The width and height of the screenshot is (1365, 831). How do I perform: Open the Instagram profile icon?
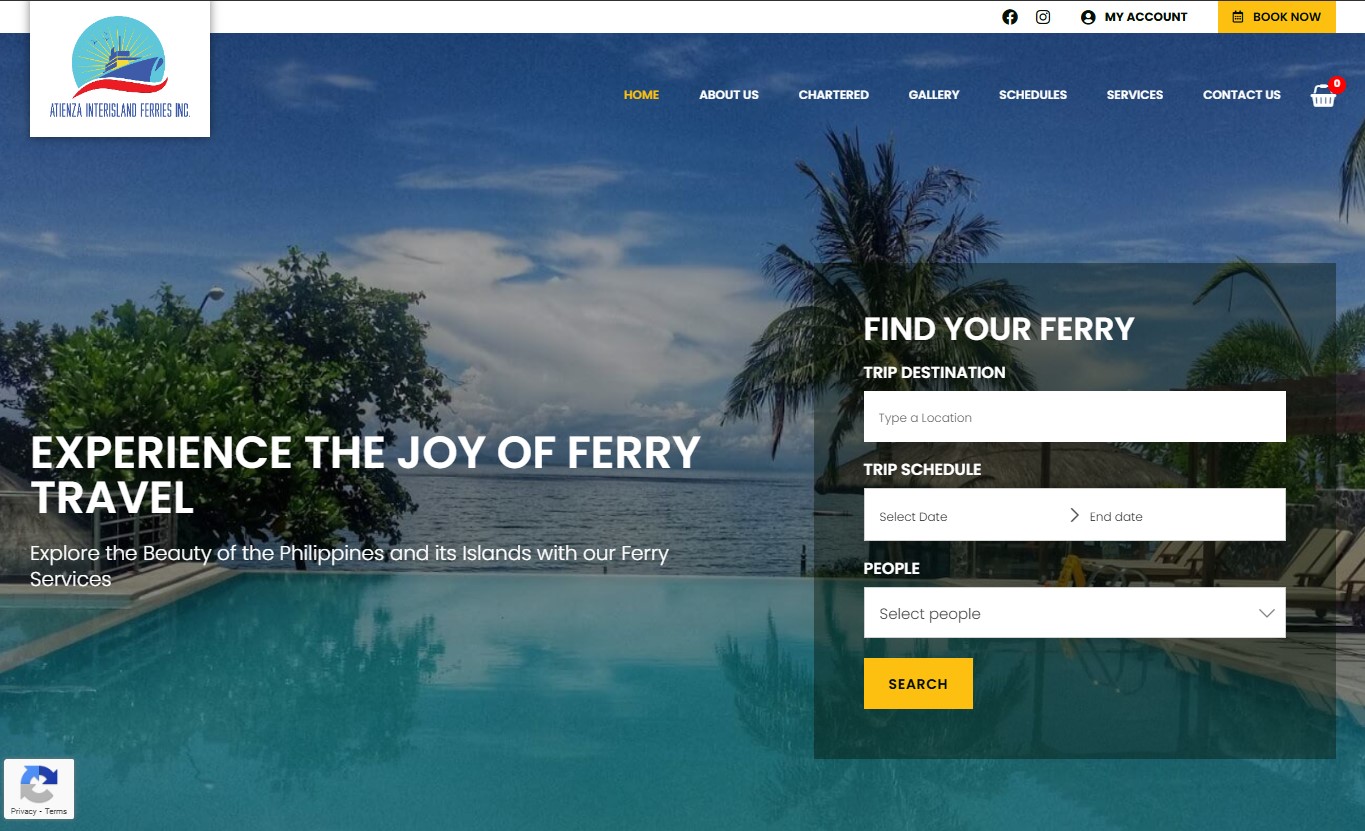1043,17
